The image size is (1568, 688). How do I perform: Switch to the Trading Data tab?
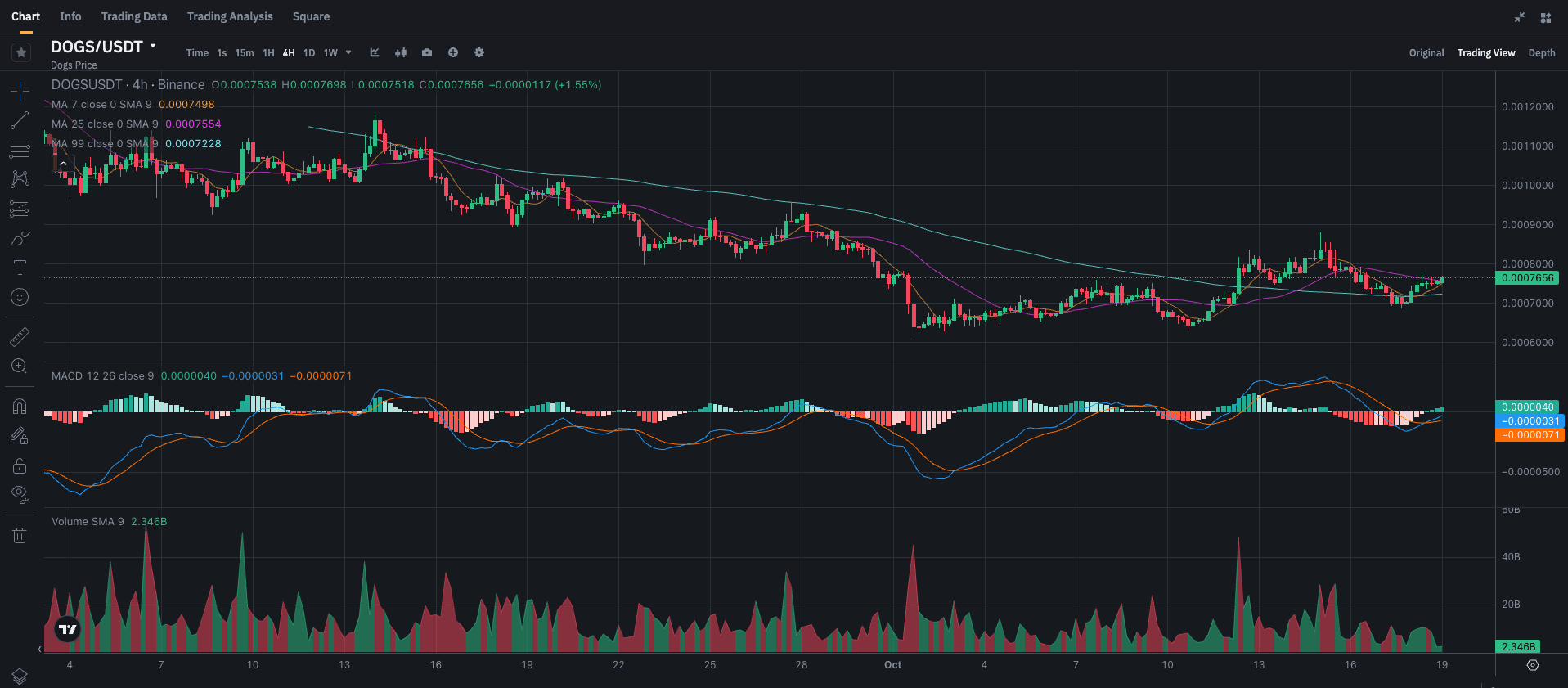click(x=134, y=16)
